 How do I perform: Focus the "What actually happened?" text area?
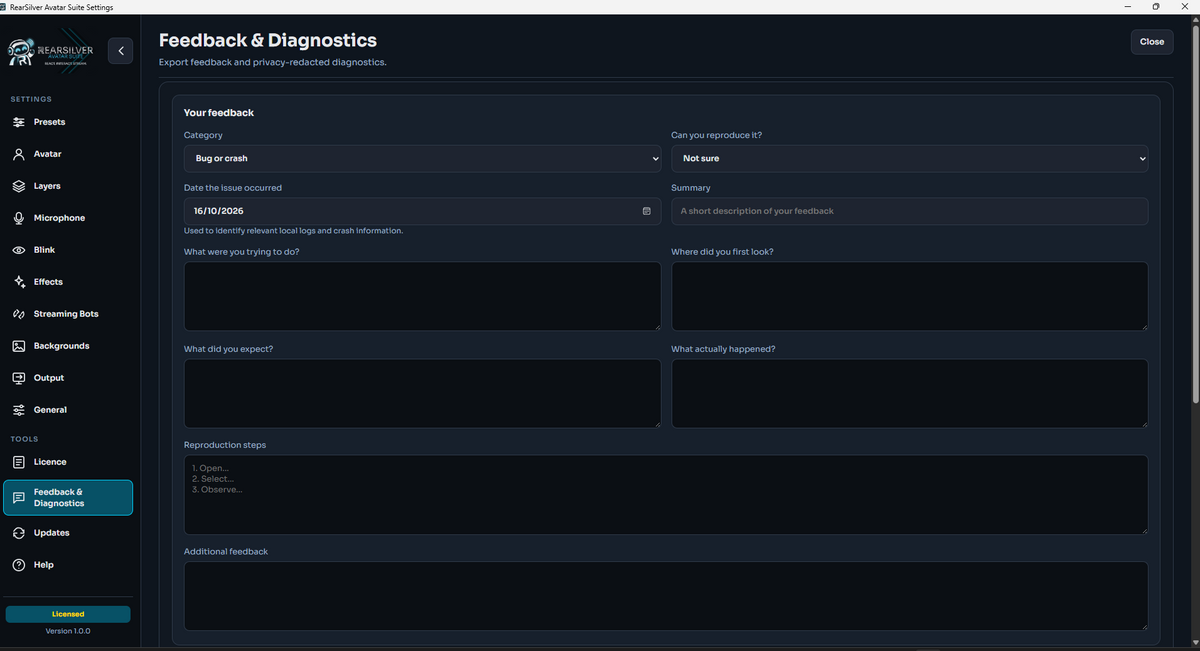pyautogui.click(x=910, y=393)
